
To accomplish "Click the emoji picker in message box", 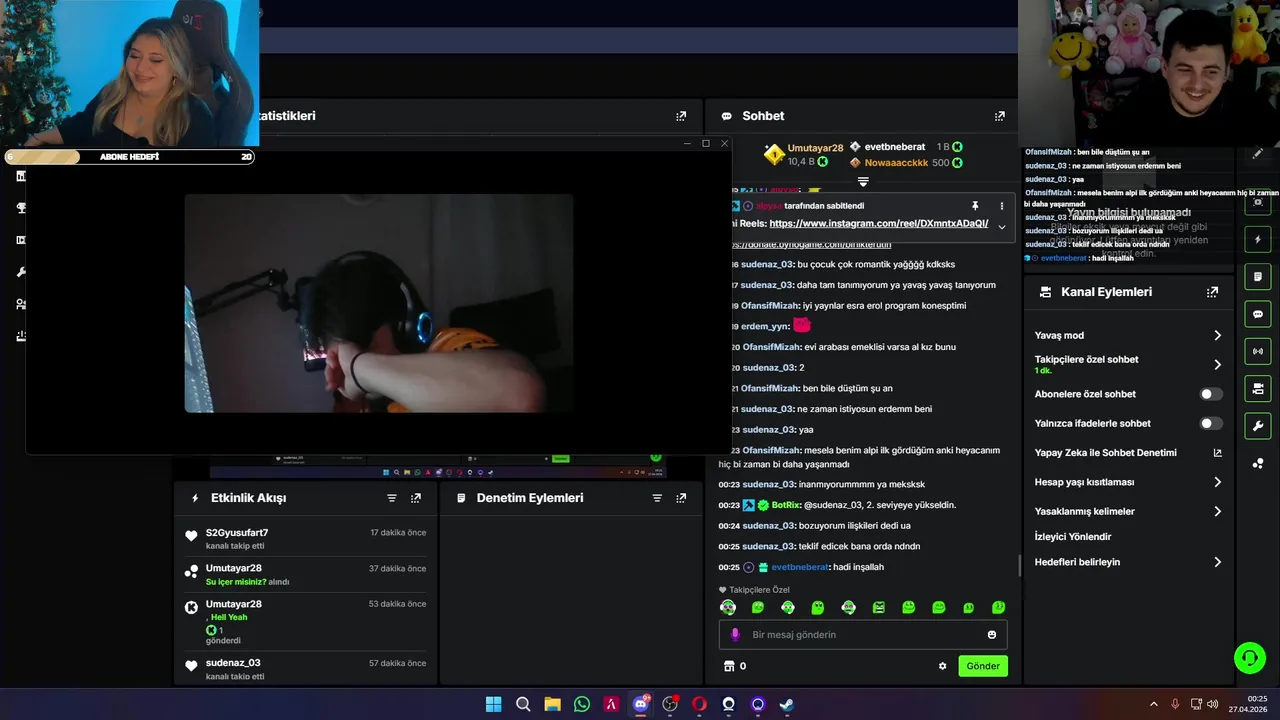I will 992,635.
